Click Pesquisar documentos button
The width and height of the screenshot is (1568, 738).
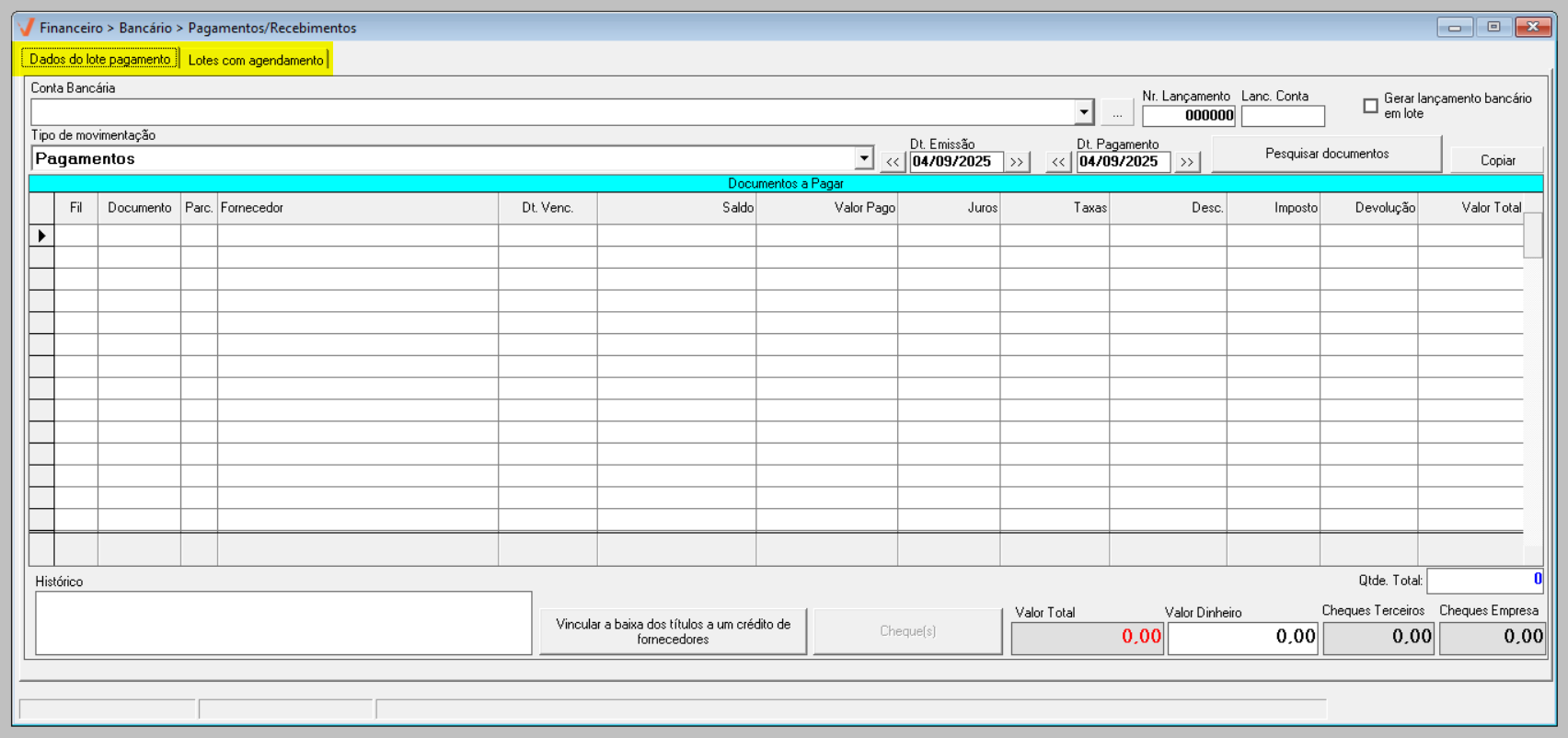1327,154
